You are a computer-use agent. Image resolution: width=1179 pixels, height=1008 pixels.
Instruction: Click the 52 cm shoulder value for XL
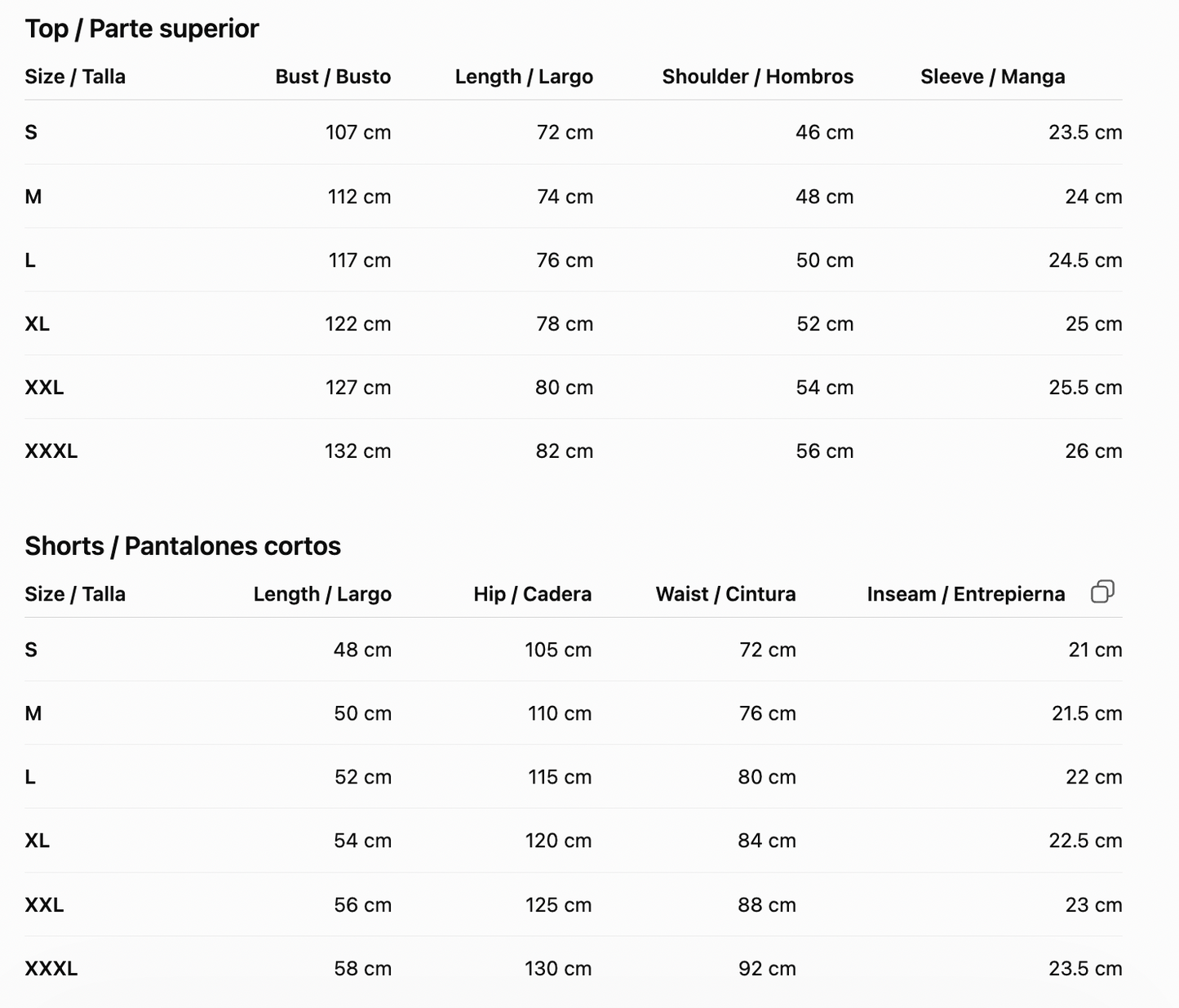(825, 324)
